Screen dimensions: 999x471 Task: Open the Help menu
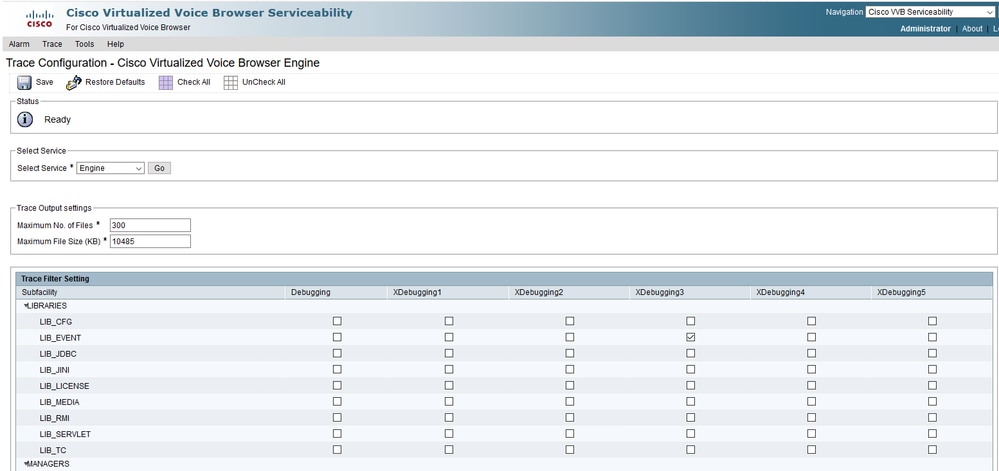click(115, 44)
